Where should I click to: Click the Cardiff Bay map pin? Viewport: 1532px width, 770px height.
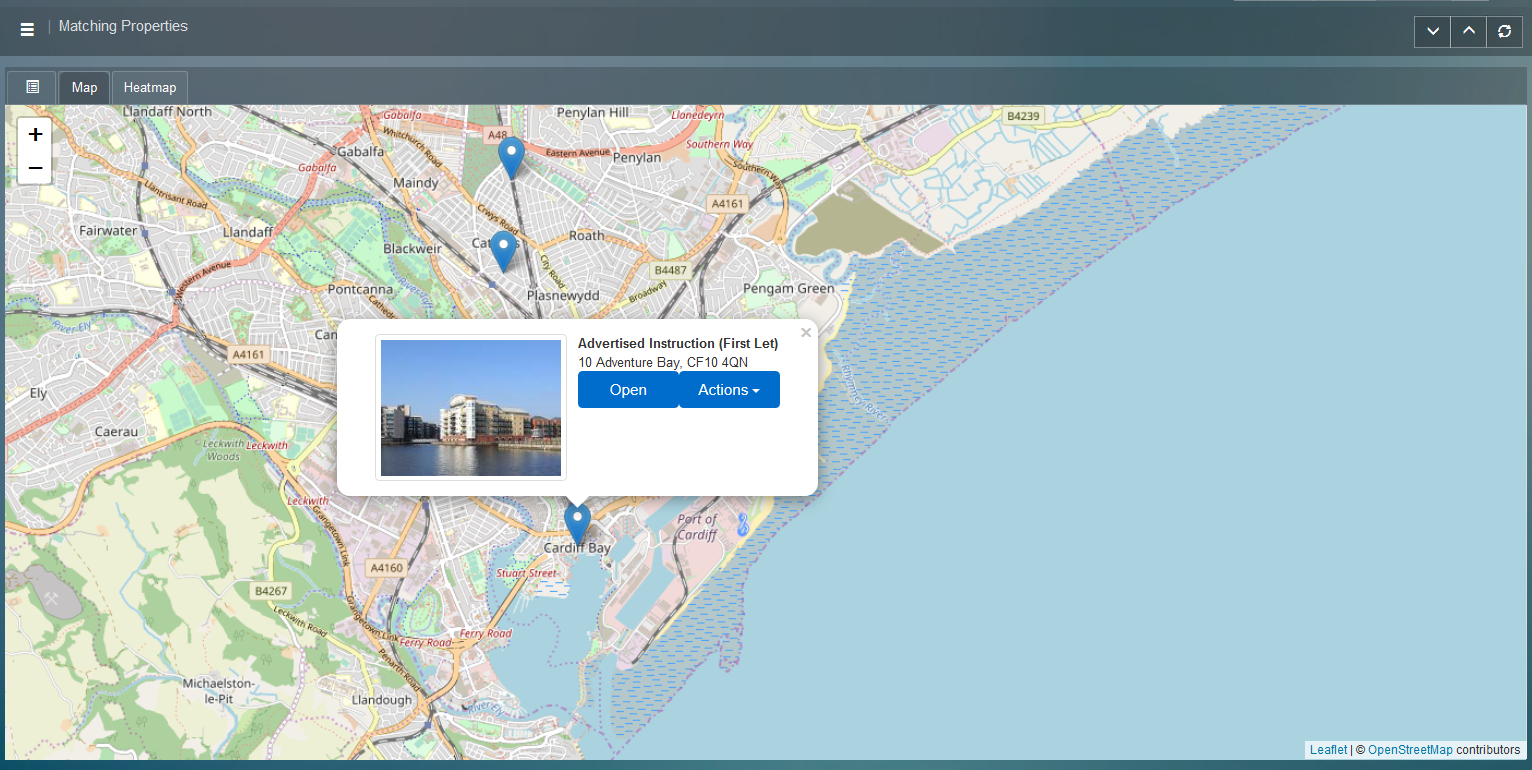[x=577, y=522]
